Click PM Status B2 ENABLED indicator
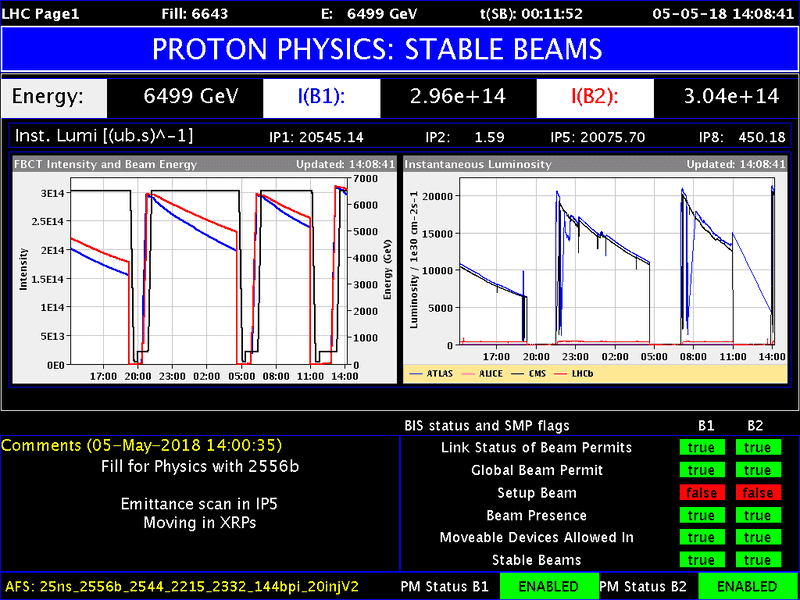 click(x=747, y=586)
